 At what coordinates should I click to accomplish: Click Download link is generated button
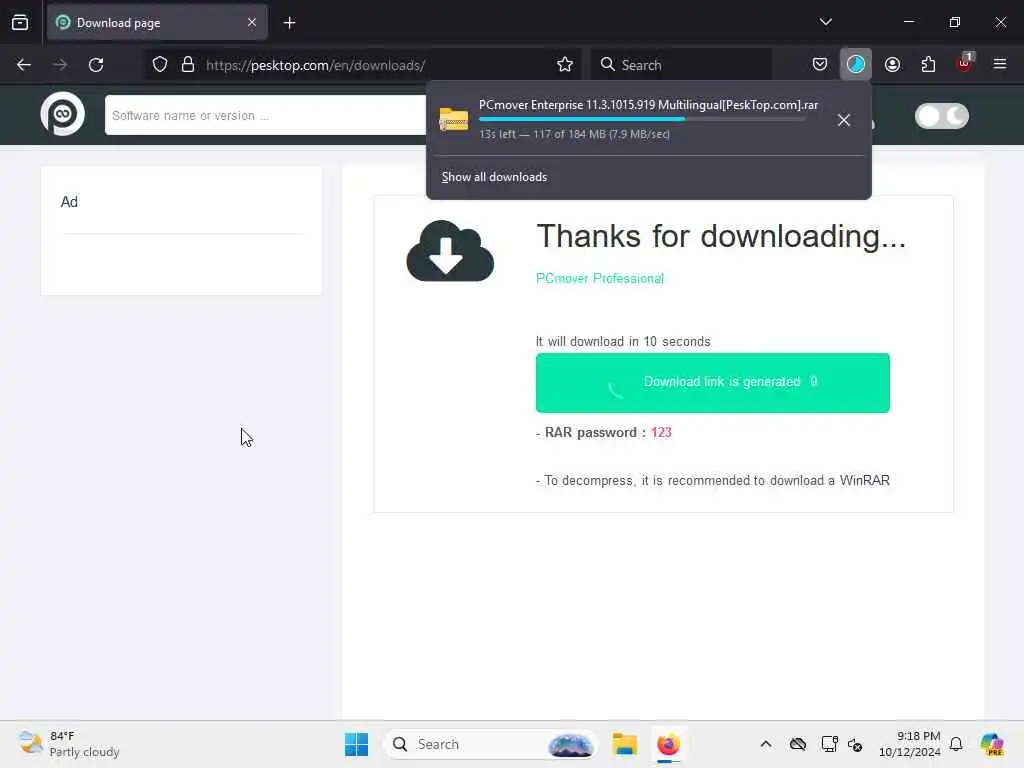click(x=712, y=383)
